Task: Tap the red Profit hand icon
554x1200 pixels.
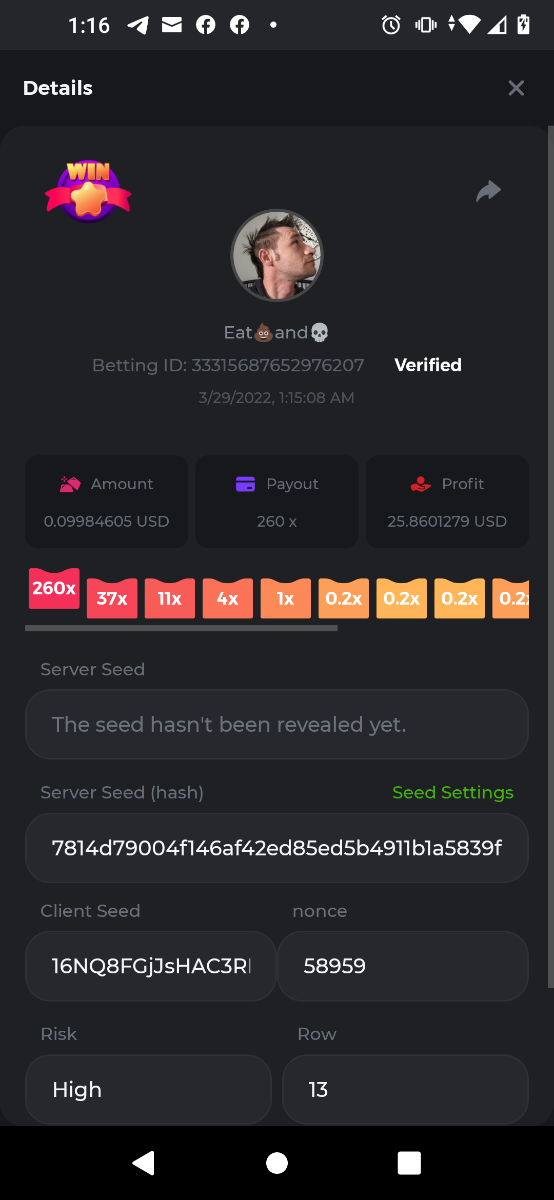Action: point(421,484)
